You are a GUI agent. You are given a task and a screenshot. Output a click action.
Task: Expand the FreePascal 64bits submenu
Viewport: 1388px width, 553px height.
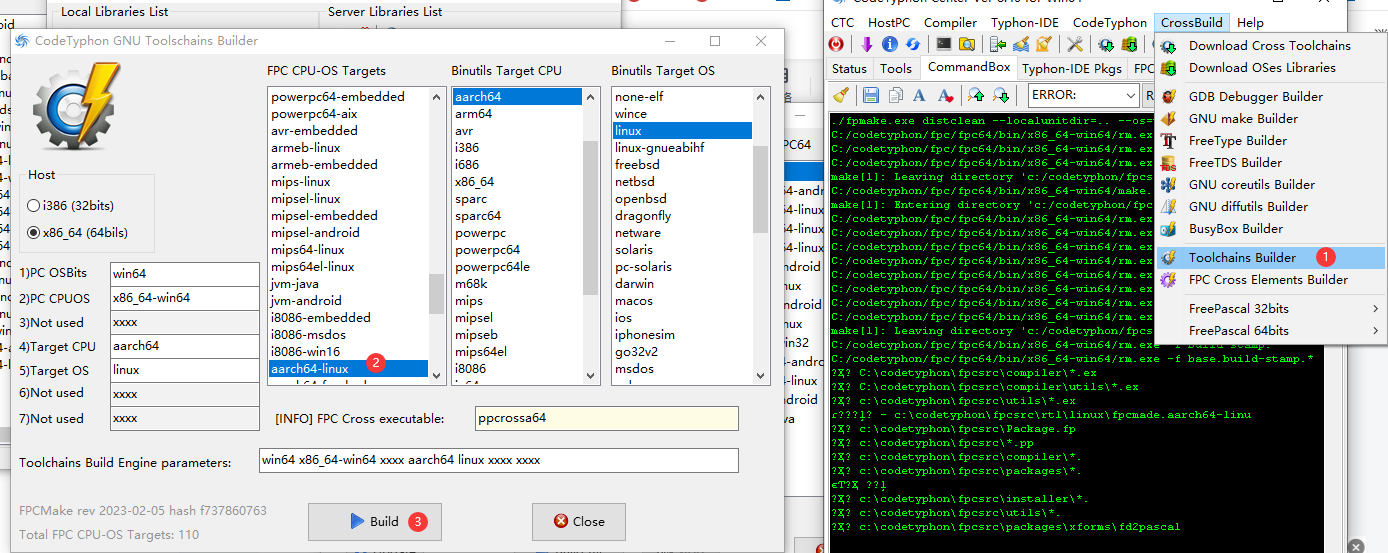click(1270, 330)
